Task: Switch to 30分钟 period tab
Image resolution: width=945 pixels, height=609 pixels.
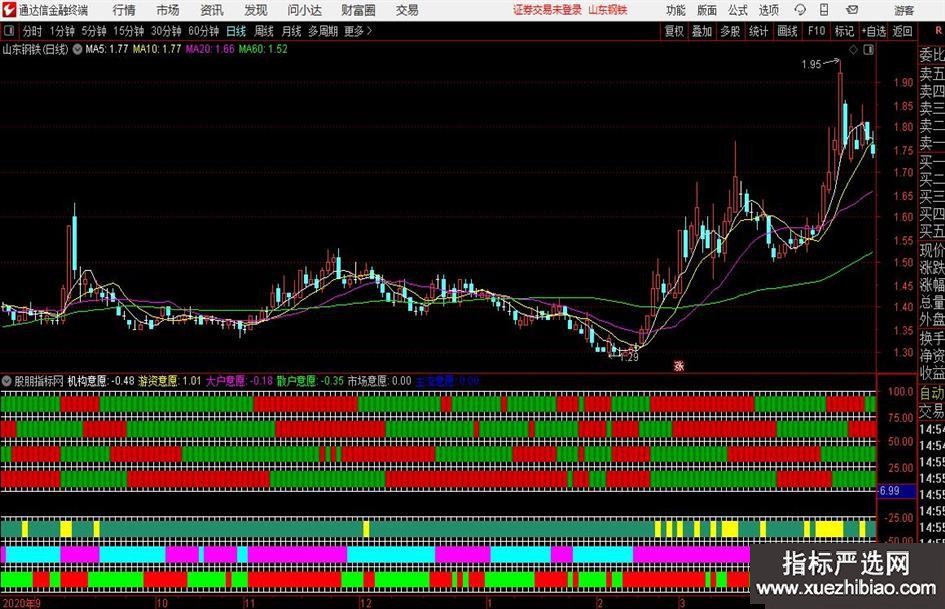Action: click(166, 31)
